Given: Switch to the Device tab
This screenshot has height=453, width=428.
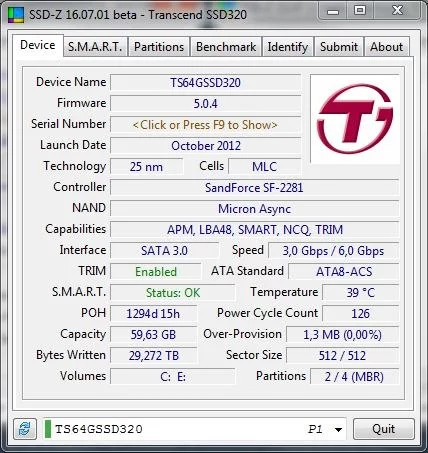Looking at the screenshot, I should [x=38, y=45].
